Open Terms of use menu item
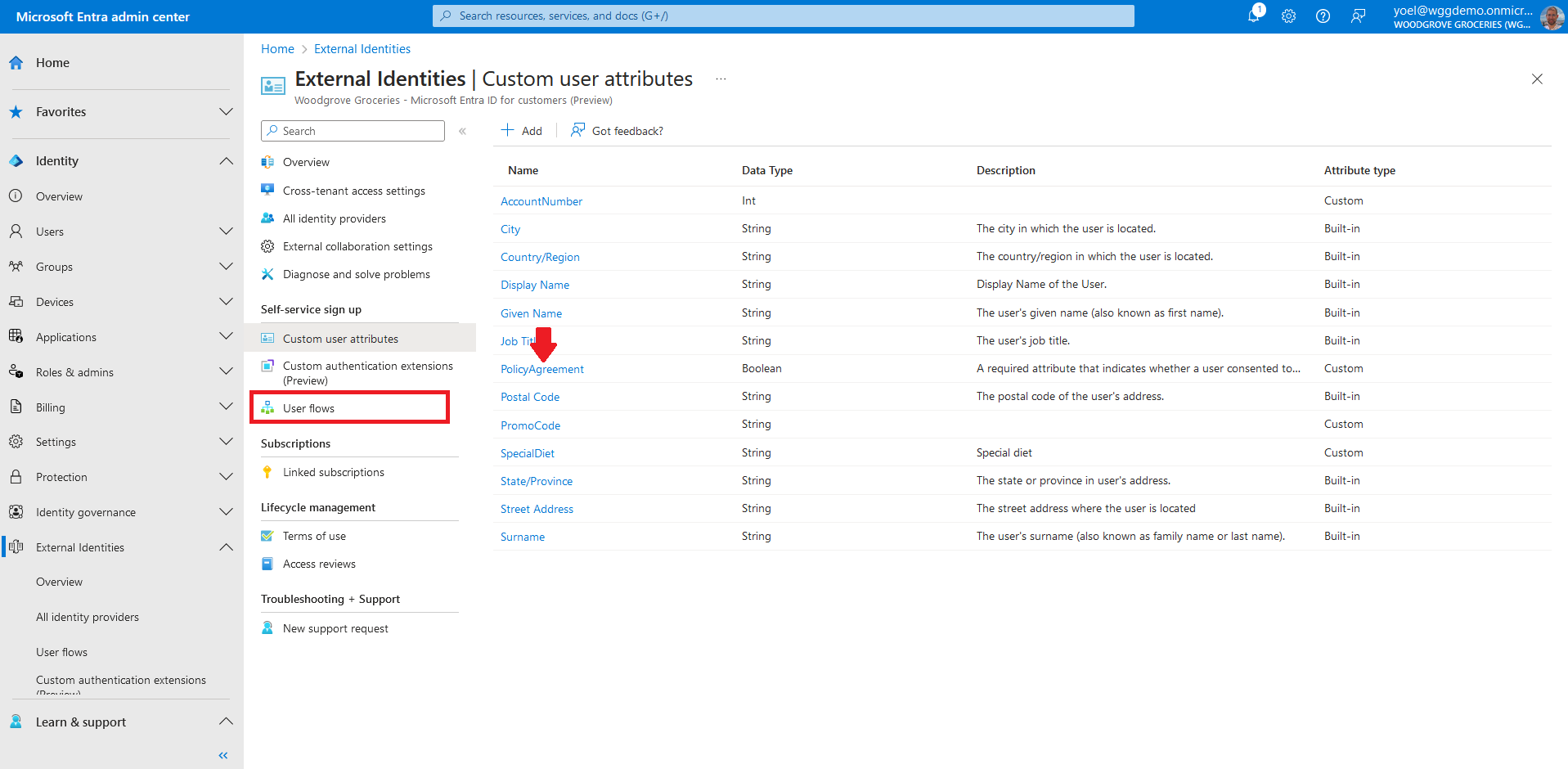This screenshot has width=1568, height=769. click(314, 536)
